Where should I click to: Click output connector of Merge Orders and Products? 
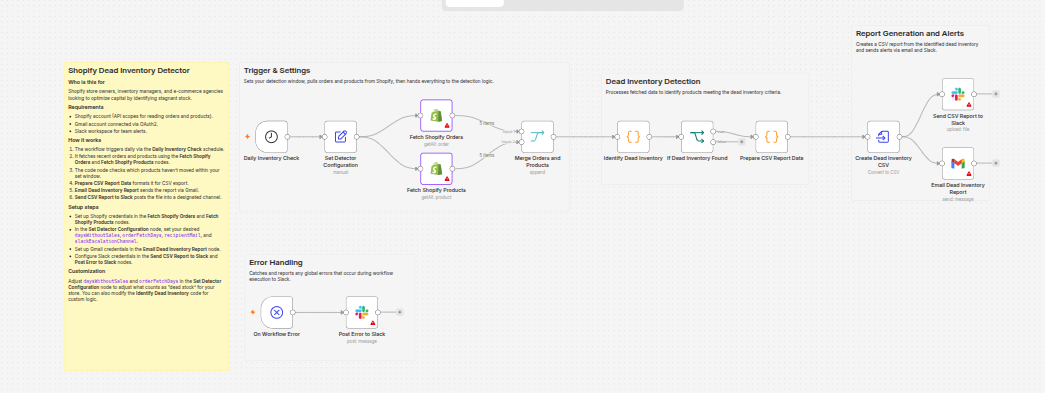tap(555, 137)
